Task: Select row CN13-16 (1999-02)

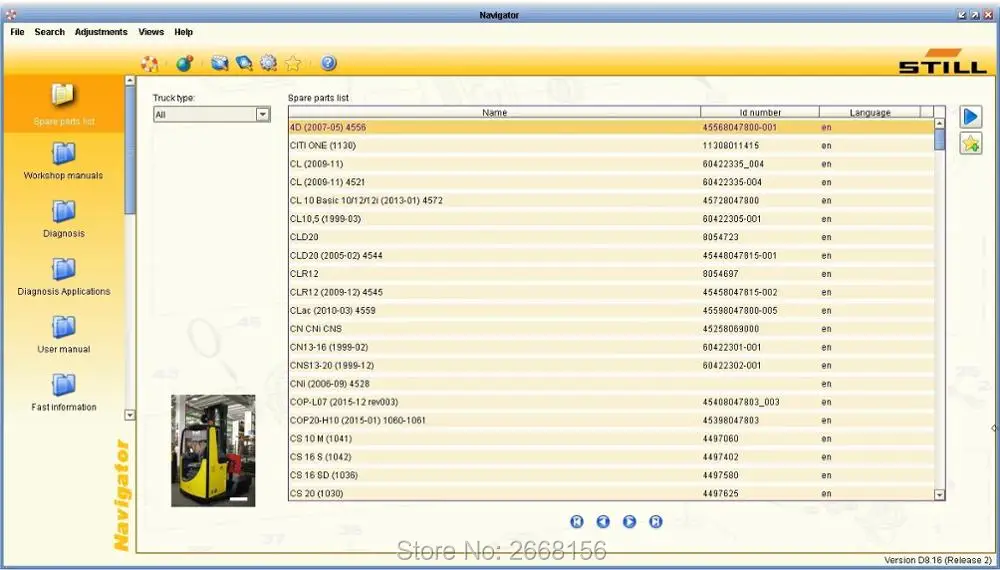Action: click(611, 347)
